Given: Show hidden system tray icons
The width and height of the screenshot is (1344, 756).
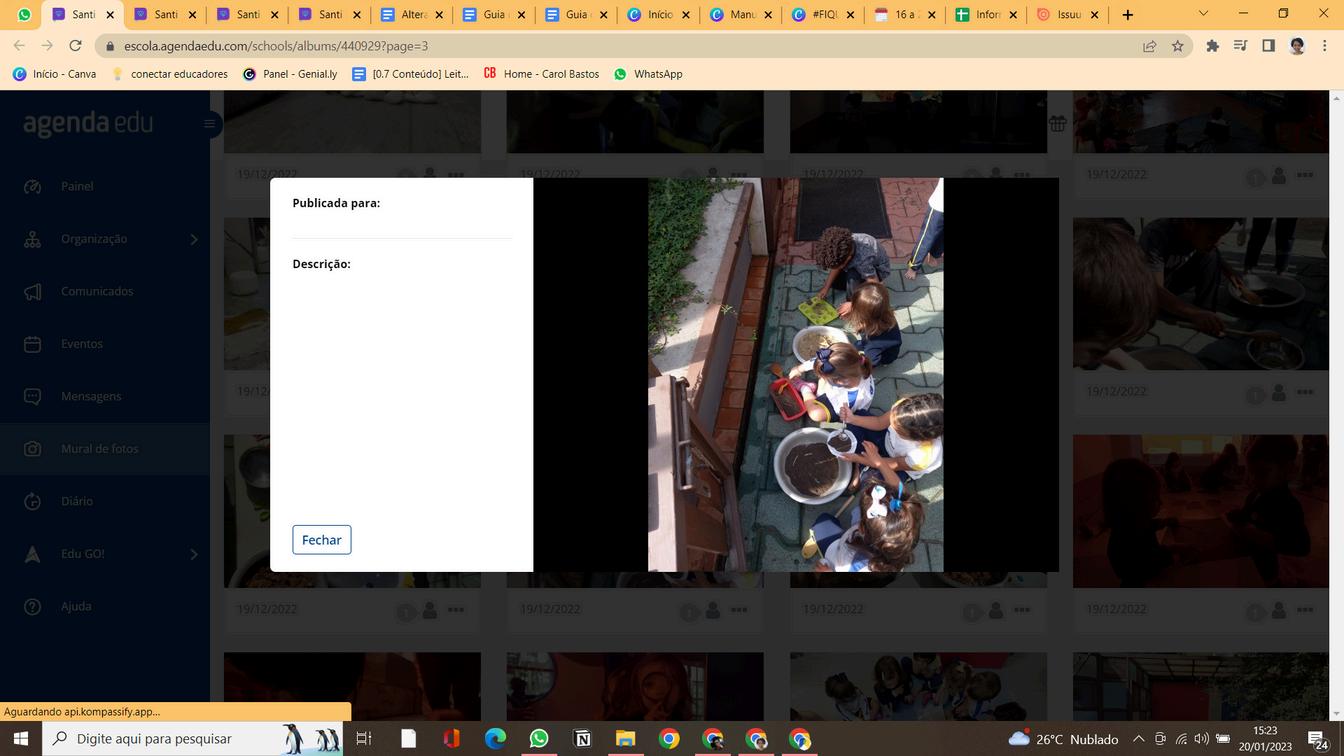Looking at the screenshot, I should coord(1138,739).
